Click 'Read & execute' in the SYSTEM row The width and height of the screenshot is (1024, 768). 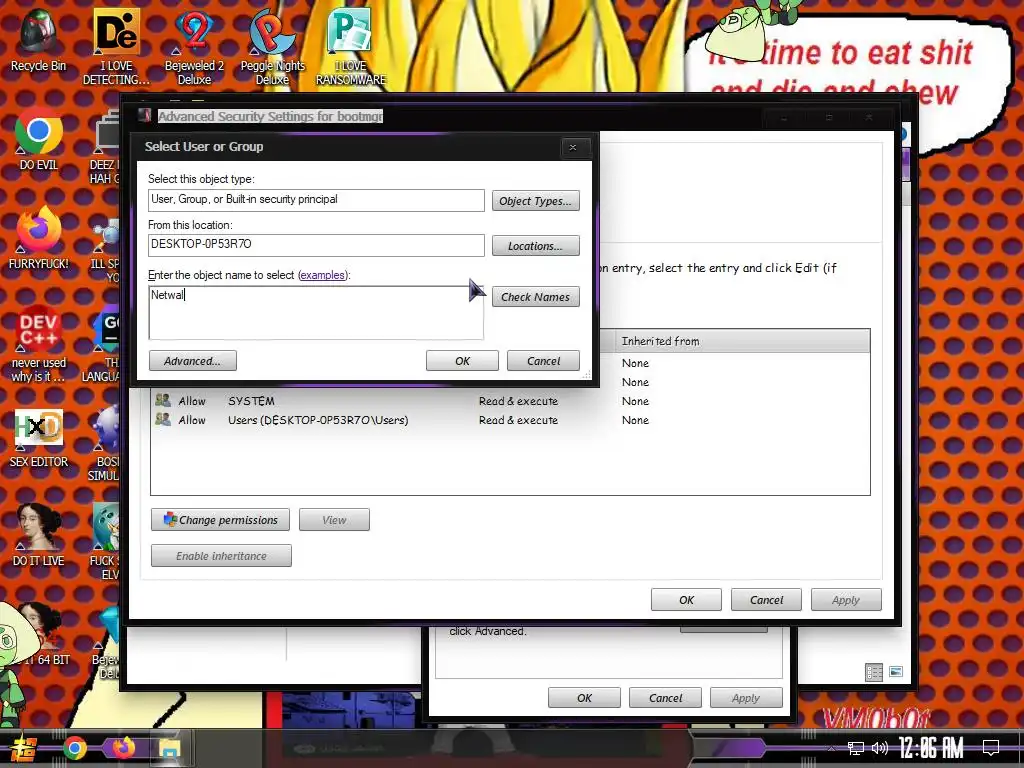coord(518,401)
